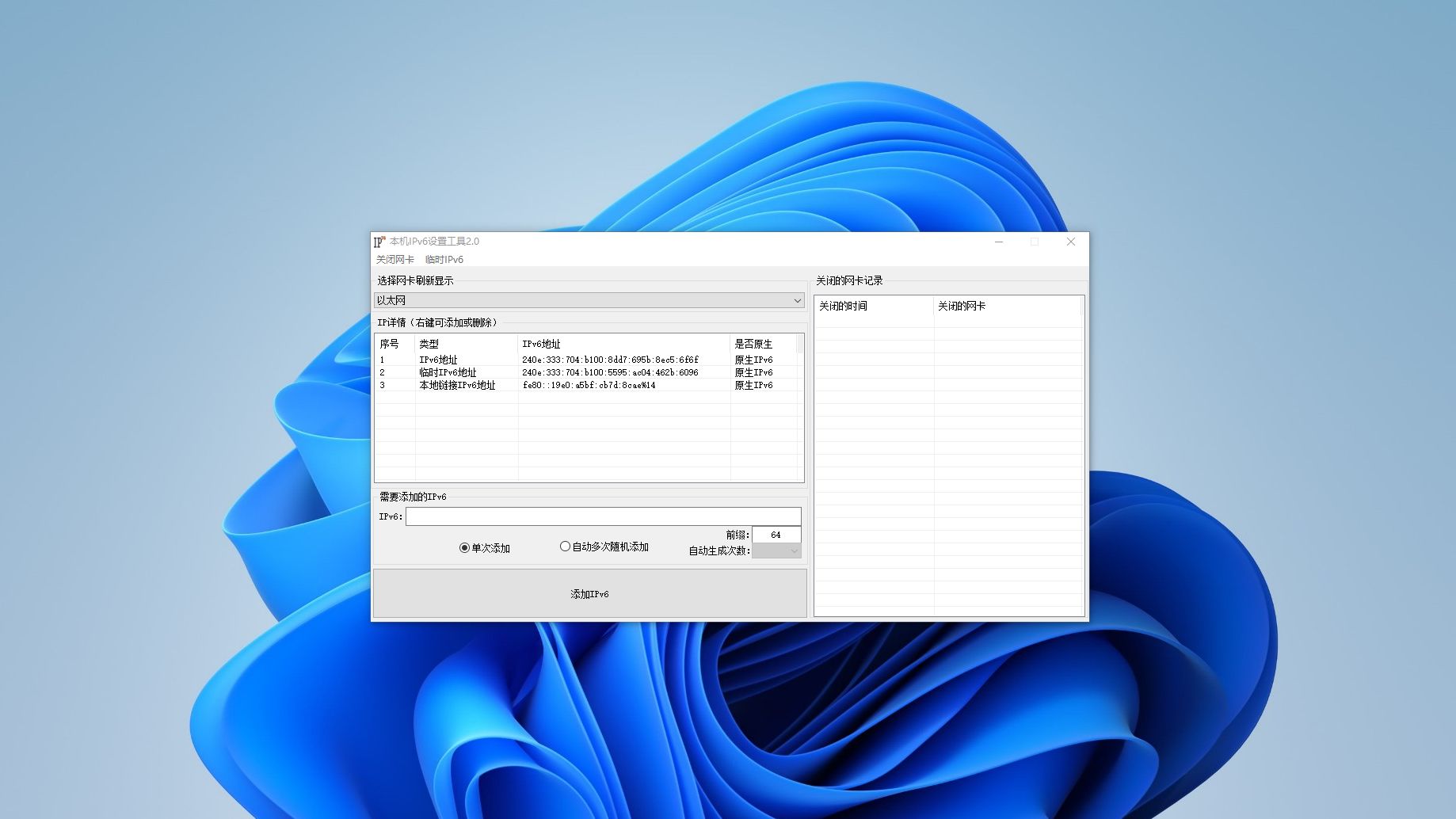1456x819 pixels.
Task: Select the first IPv6地址 row
Action: click(555, 360)
